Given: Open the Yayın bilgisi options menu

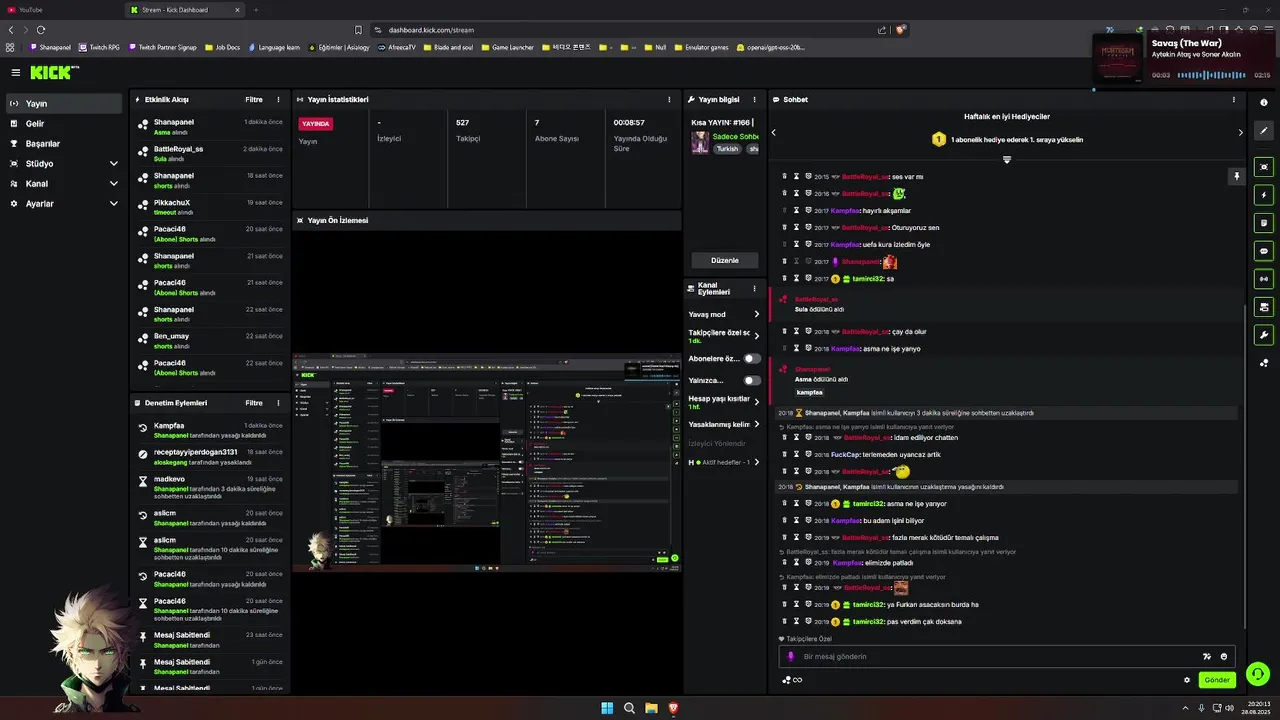Looking at the screenshot, I should point(753,99).
